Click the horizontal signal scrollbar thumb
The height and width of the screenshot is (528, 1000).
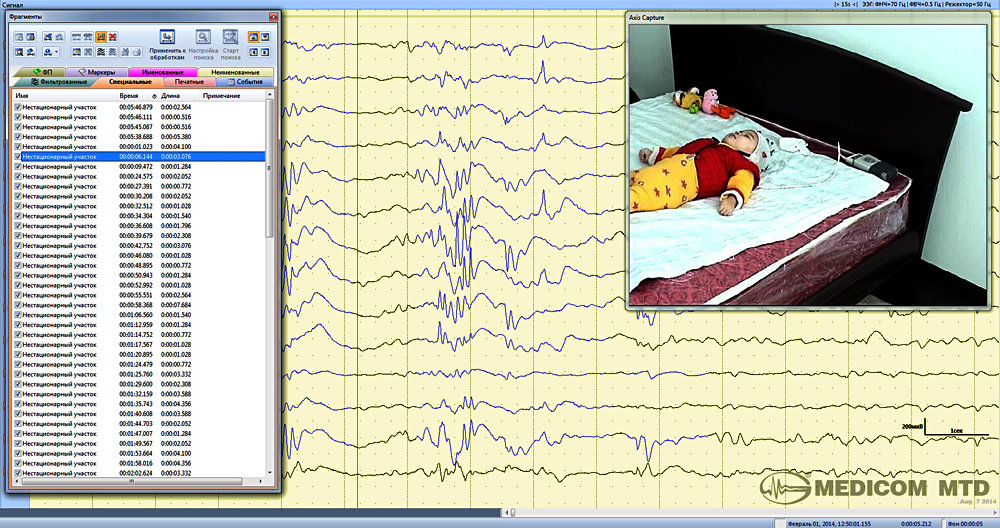tap(512, 513)
